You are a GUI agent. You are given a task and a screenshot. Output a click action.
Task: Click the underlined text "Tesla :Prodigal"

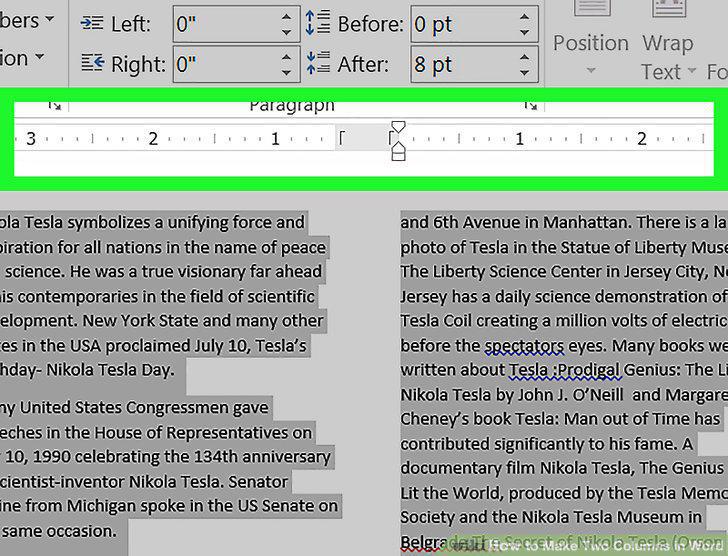565,370
